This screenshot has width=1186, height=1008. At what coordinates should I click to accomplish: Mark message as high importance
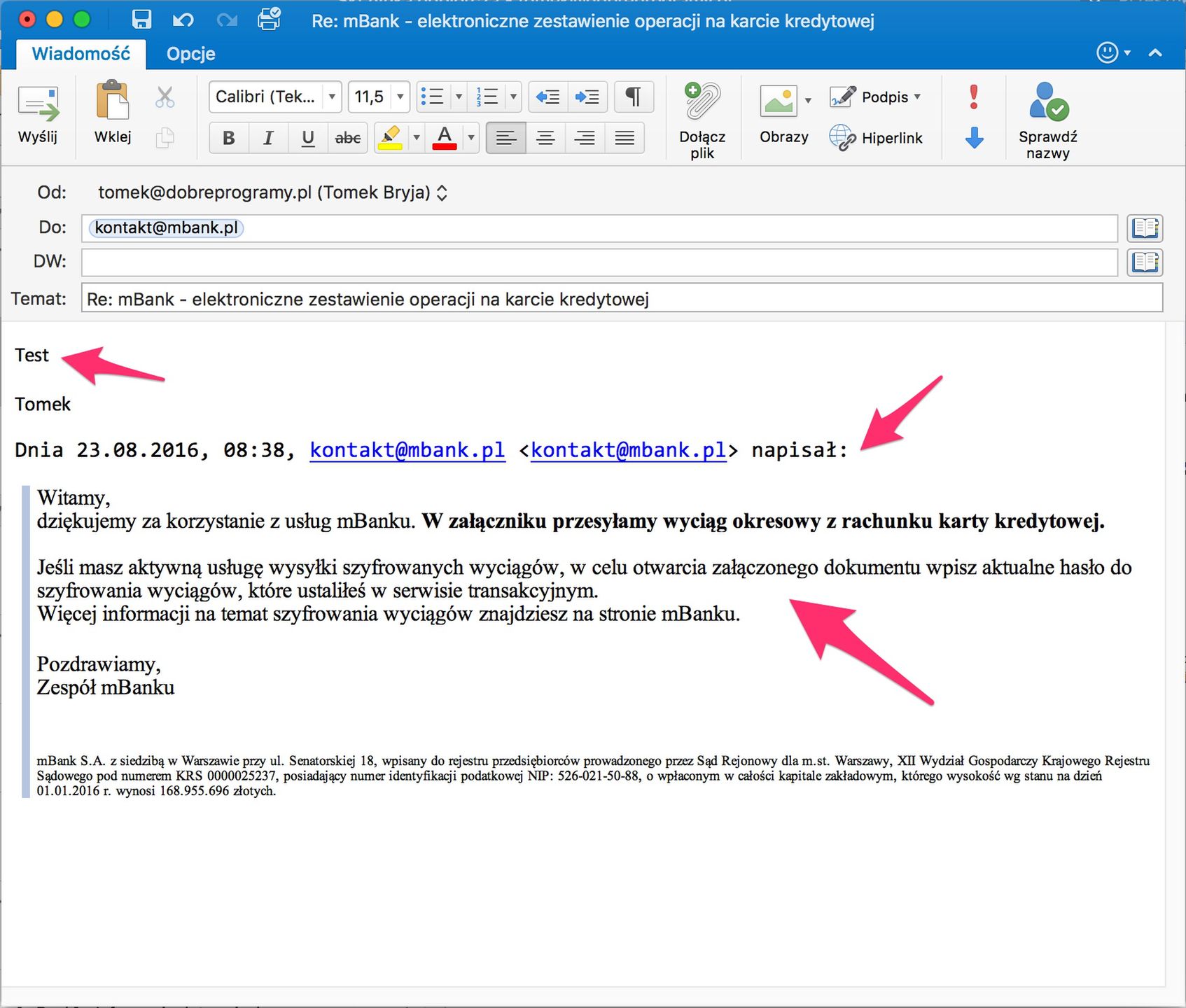[x=973, y=97]
